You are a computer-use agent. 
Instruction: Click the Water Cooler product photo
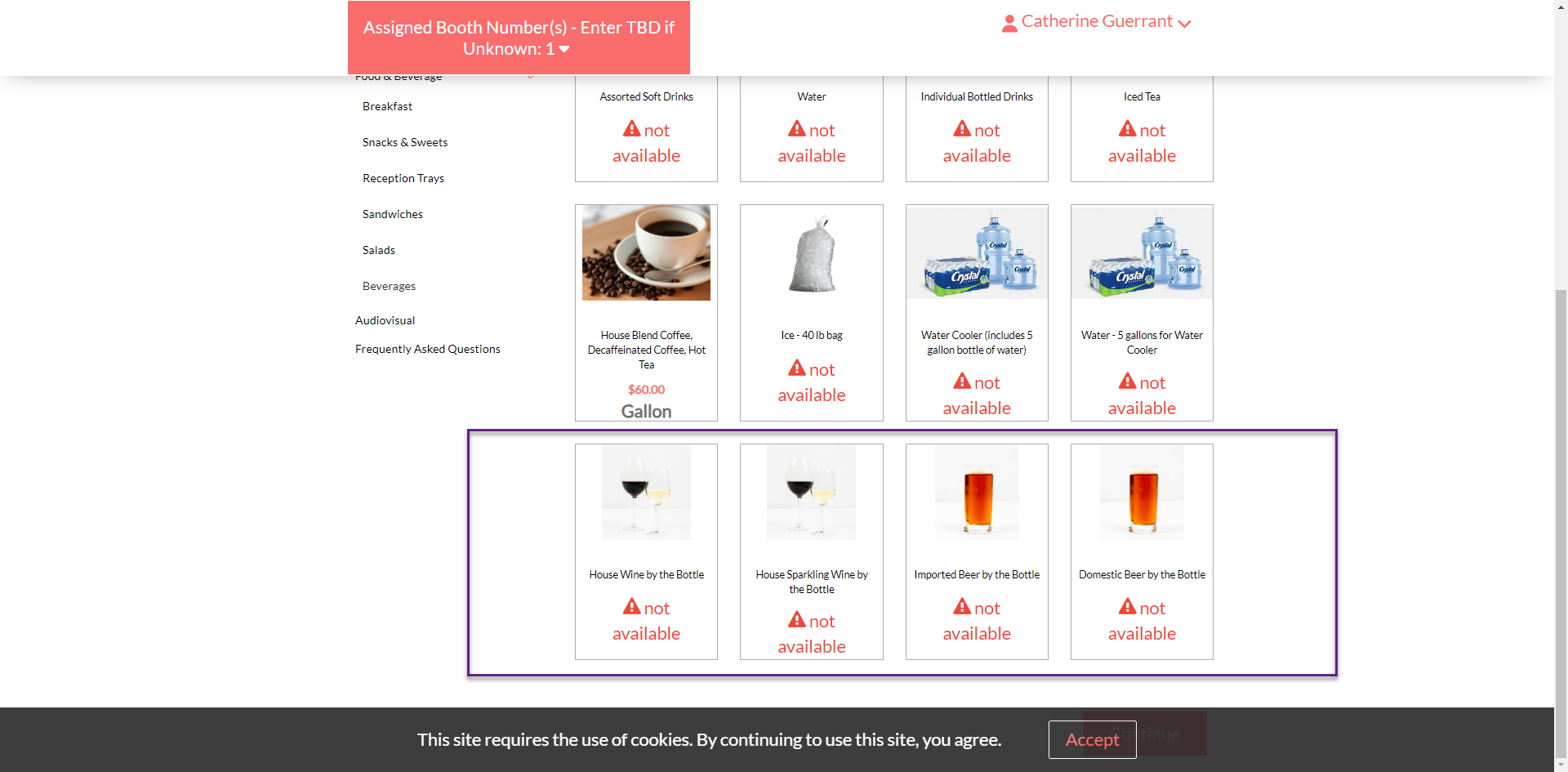[977, 252]
